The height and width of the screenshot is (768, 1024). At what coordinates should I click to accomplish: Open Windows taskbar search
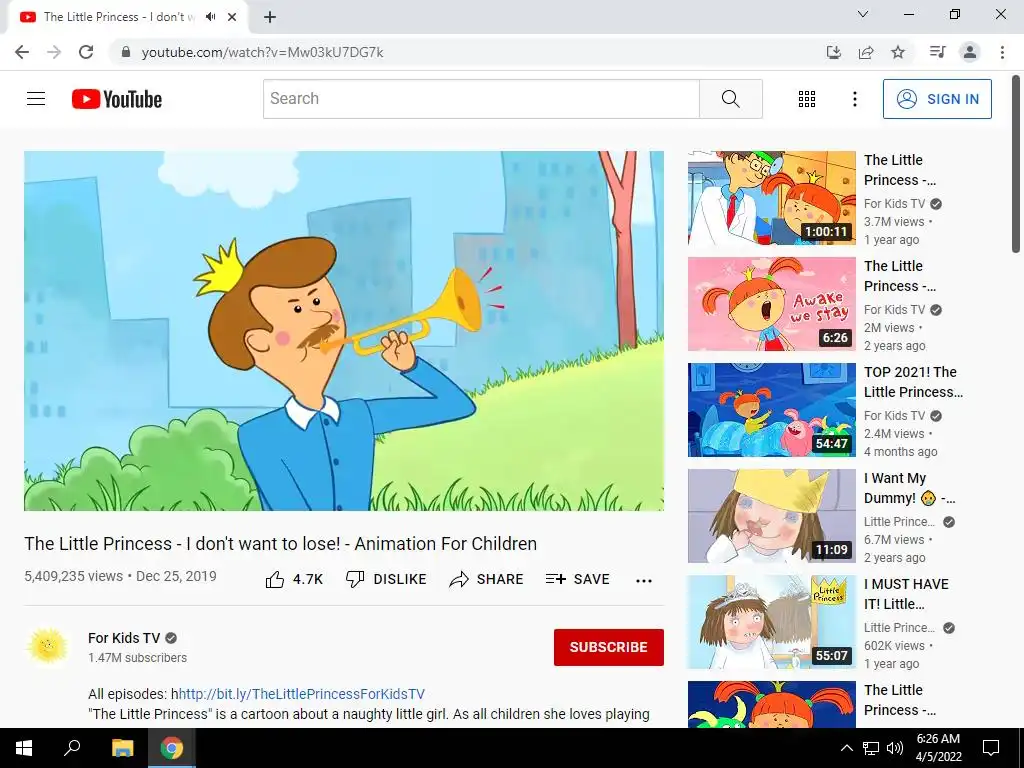point(72,748)
